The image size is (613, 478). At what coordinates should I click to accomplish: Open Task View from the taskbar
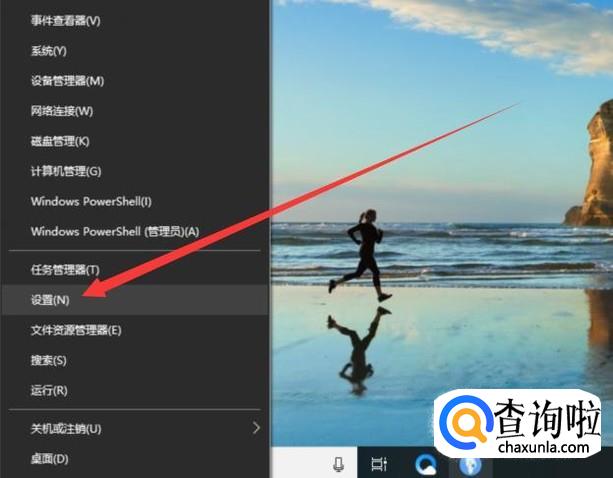tap(379, 464)
